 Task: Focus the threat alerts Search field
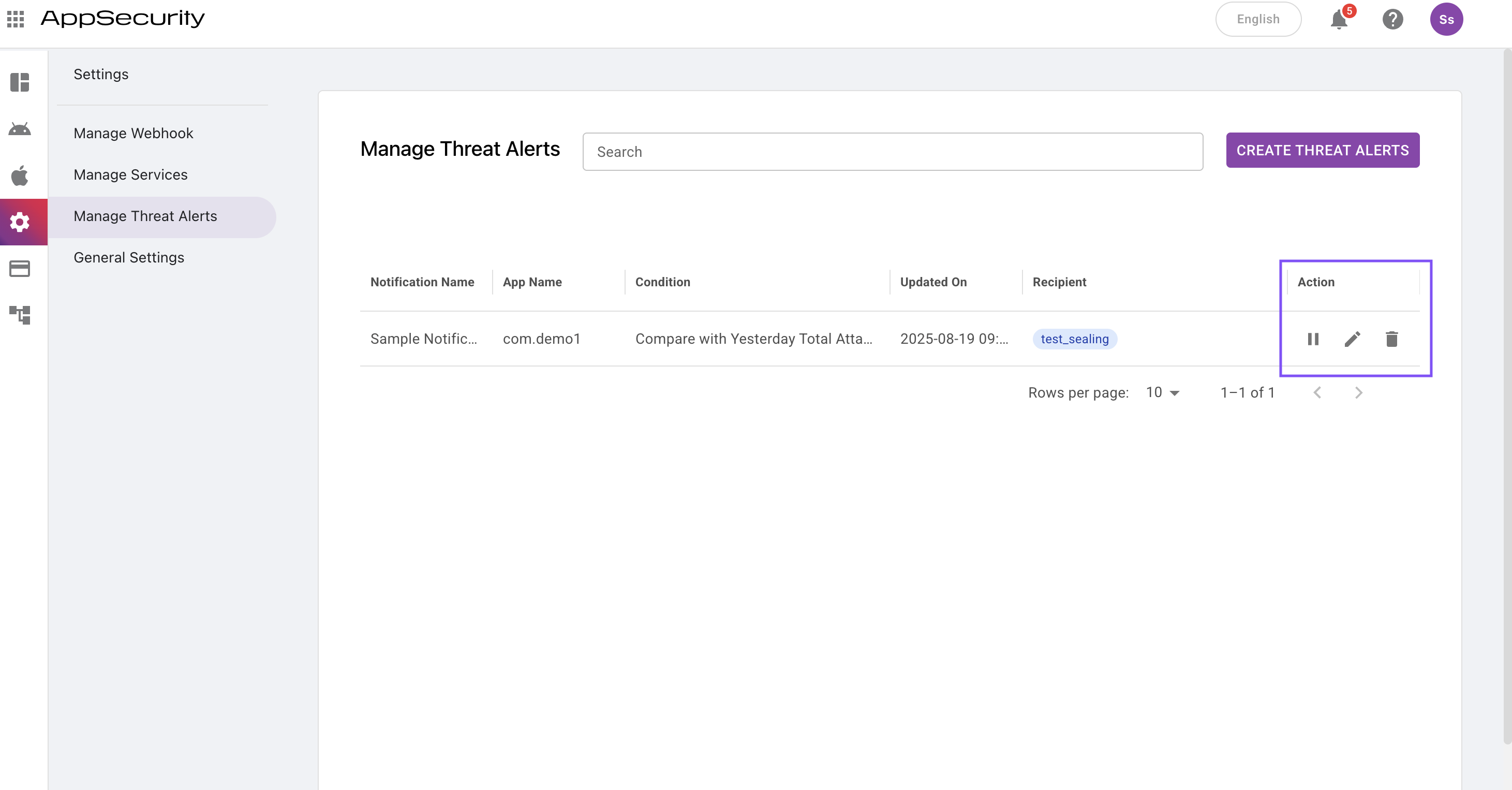(x=892, y=152)
